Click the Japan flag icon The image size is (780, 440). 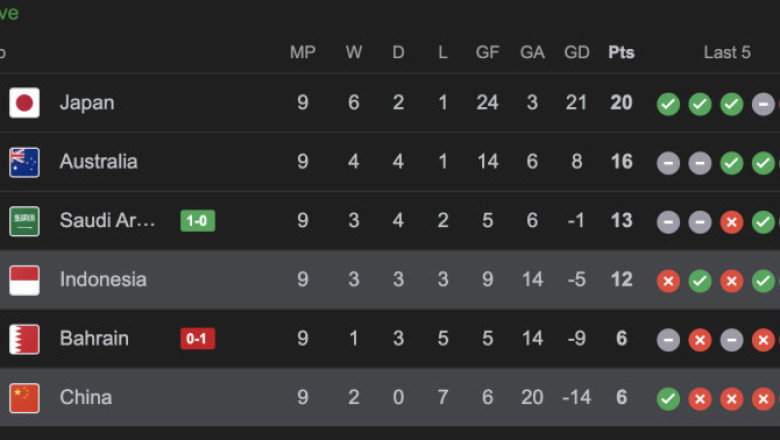click(x=24, y=103)
